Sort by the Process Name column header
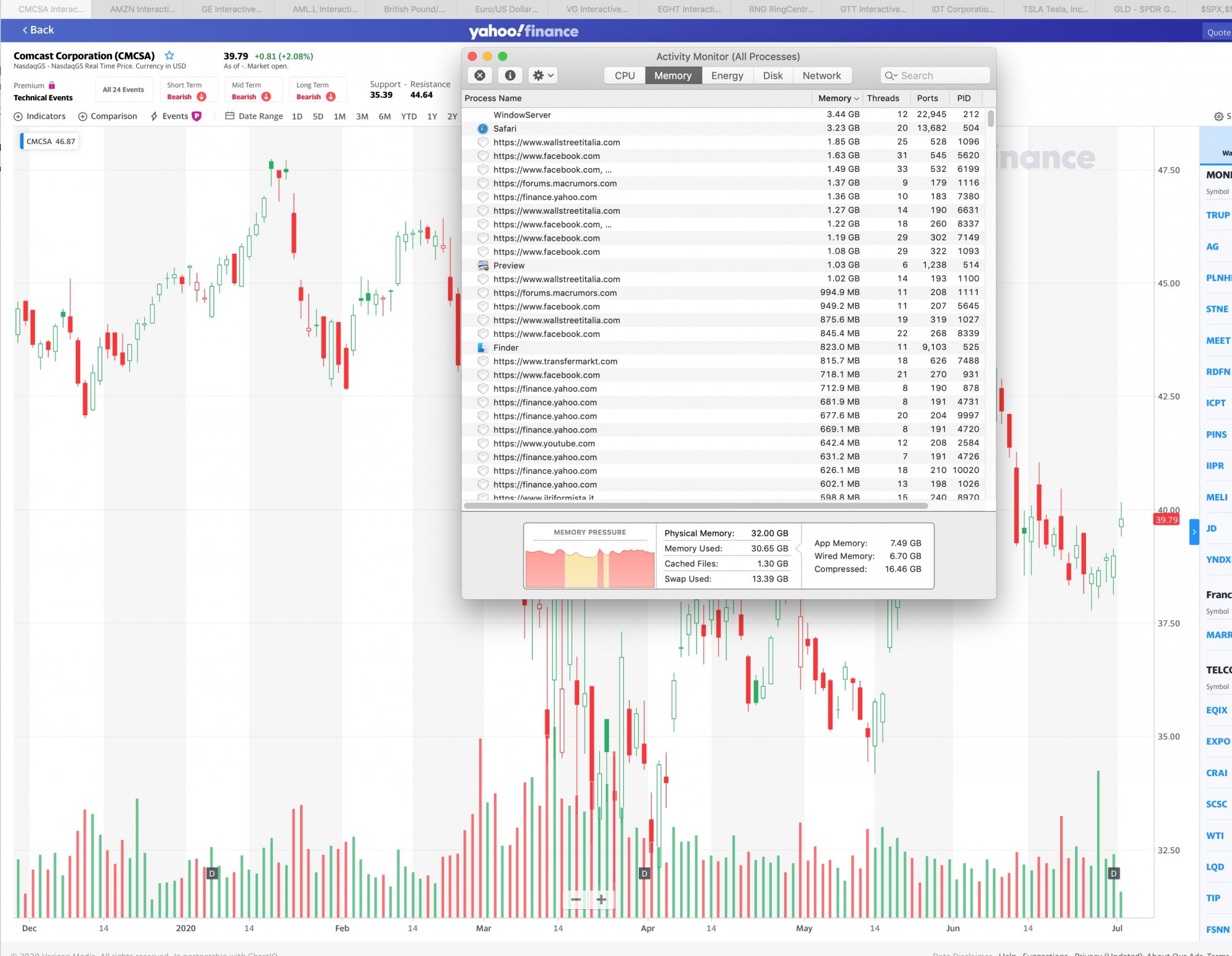The width and height of the screenshot is (1232, 956). [636, 98]
